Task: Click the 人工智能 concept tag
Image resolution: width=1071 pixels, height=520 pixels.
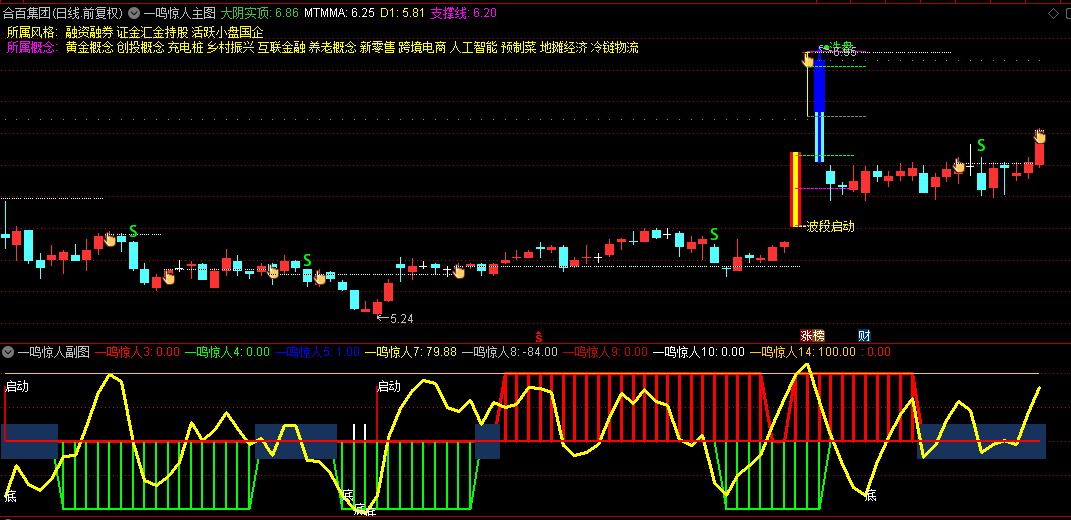Action: 473,48
